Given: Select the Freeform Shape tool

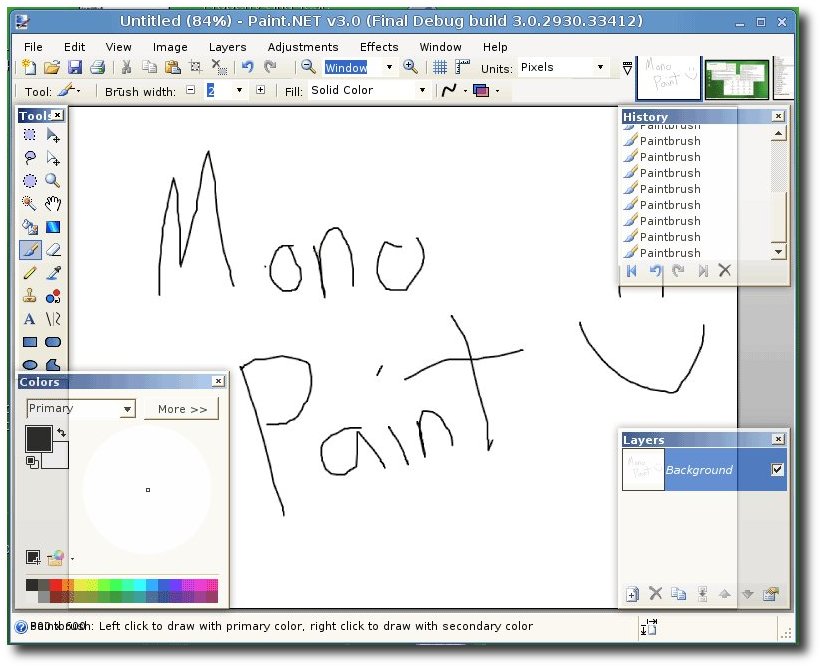Looking at the screenshot, I should pos(53,364).
